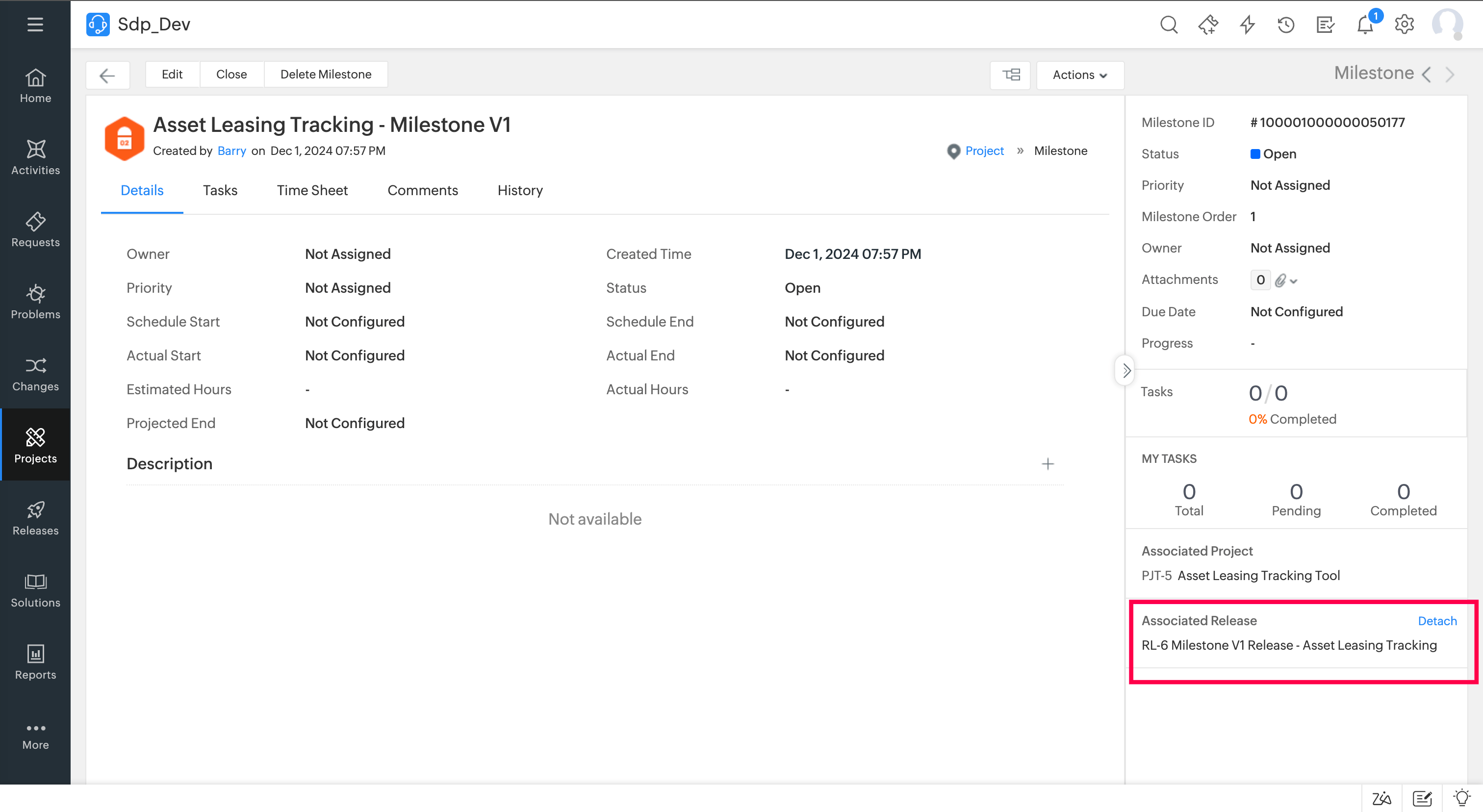
Task: Click the Delete Milestone button
Action: click(x=325, y=74)
